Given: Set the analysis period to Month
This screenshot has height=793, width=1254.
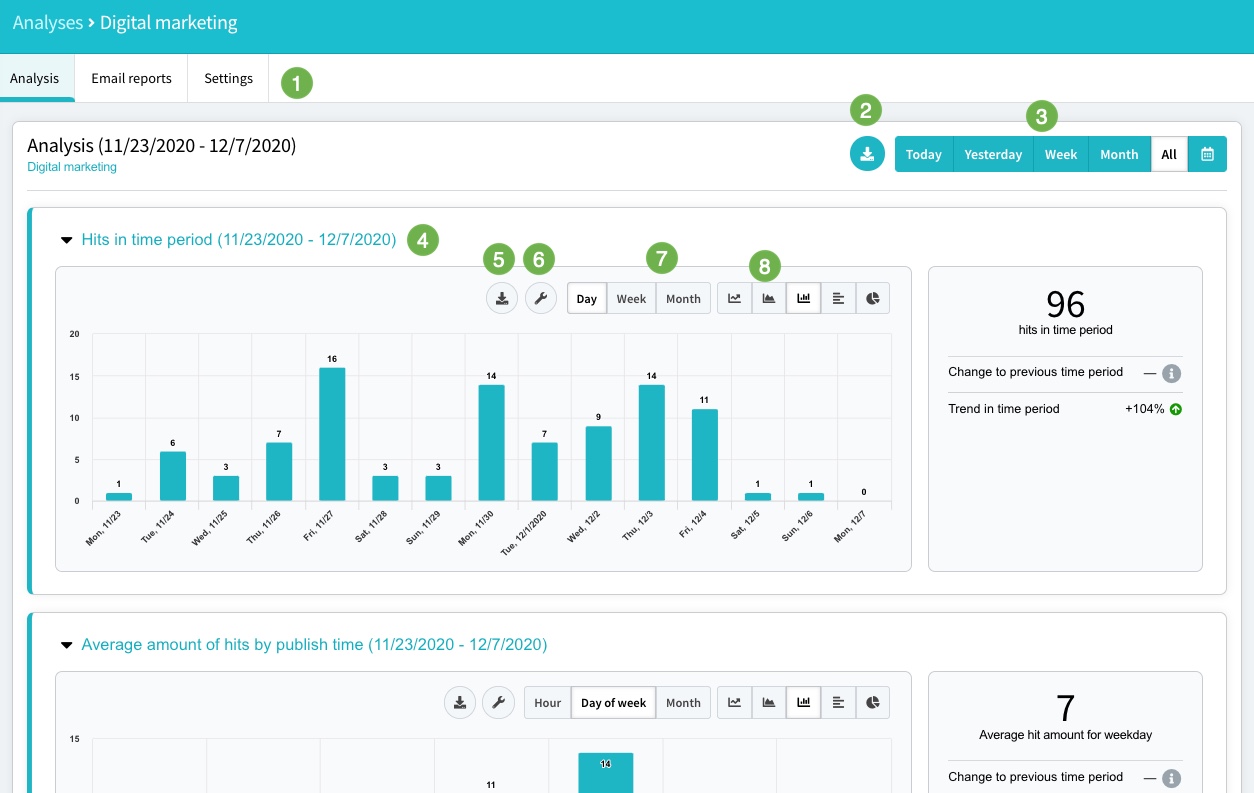Looking at the screenshot, I should (1119, 154).
